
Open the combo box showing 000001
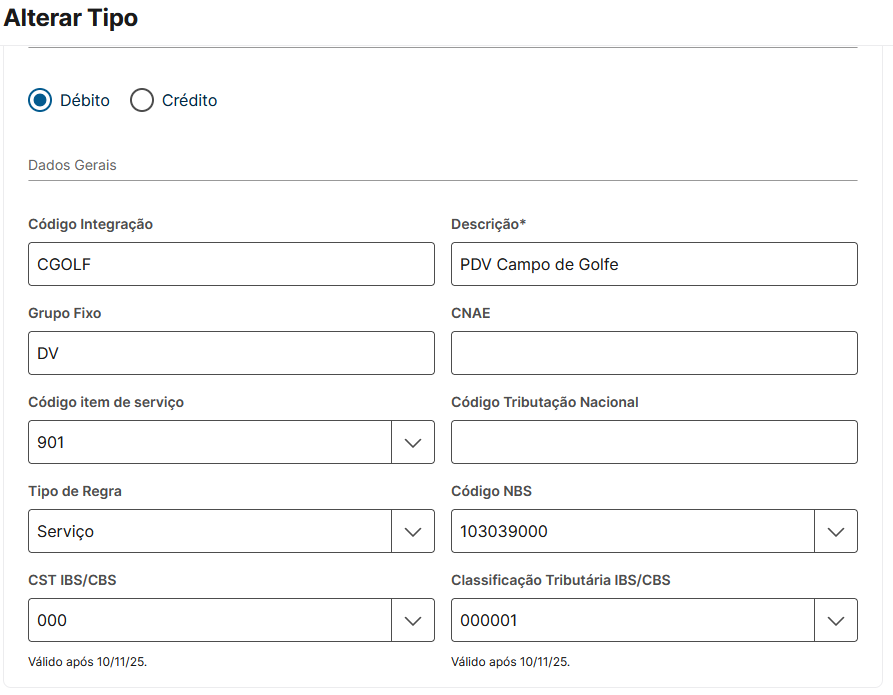pos(632,620)
